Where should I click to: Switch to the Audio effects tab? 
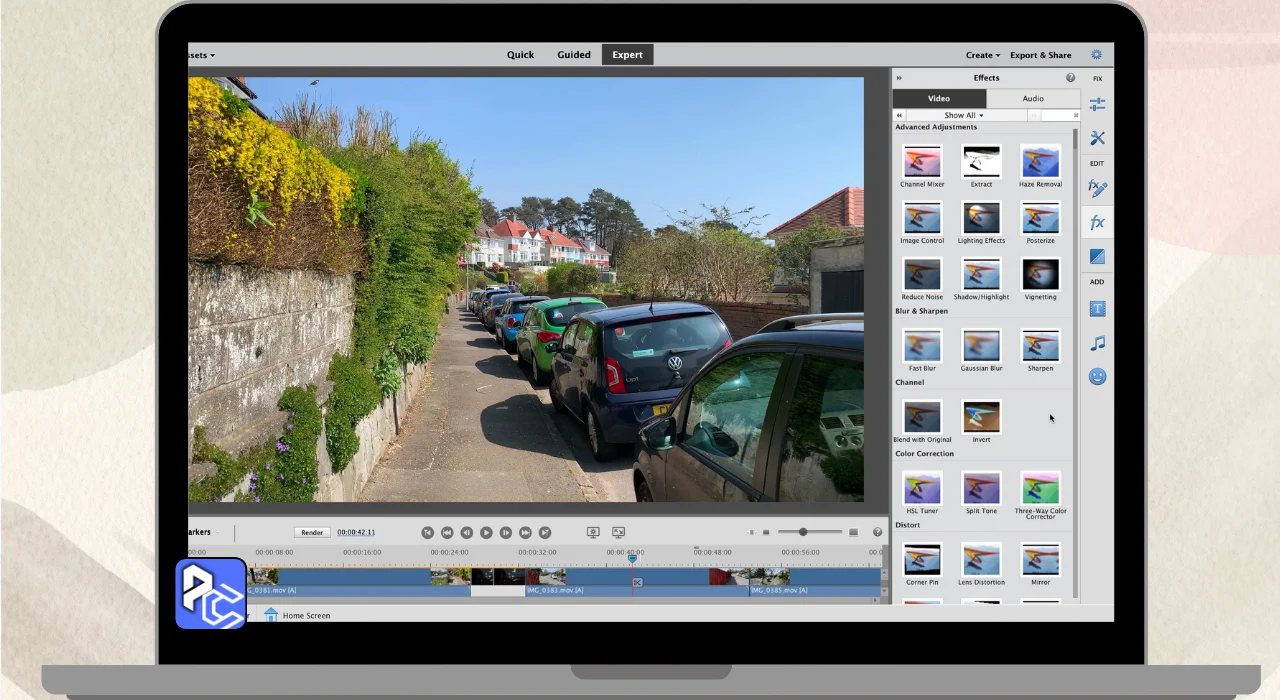coord(1033,99)
